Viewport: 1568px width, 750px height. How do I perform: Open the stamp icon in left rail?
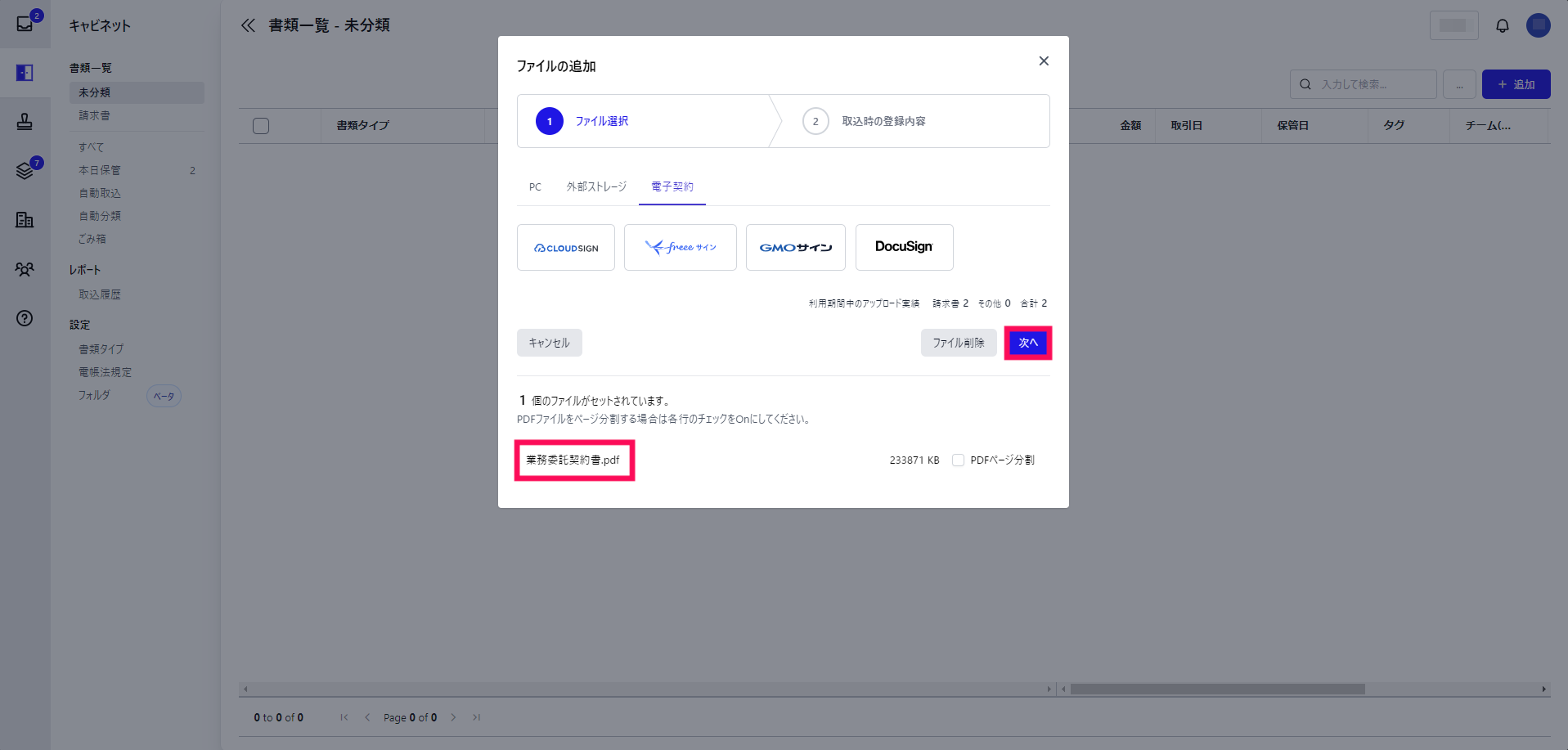click(25, 122)
